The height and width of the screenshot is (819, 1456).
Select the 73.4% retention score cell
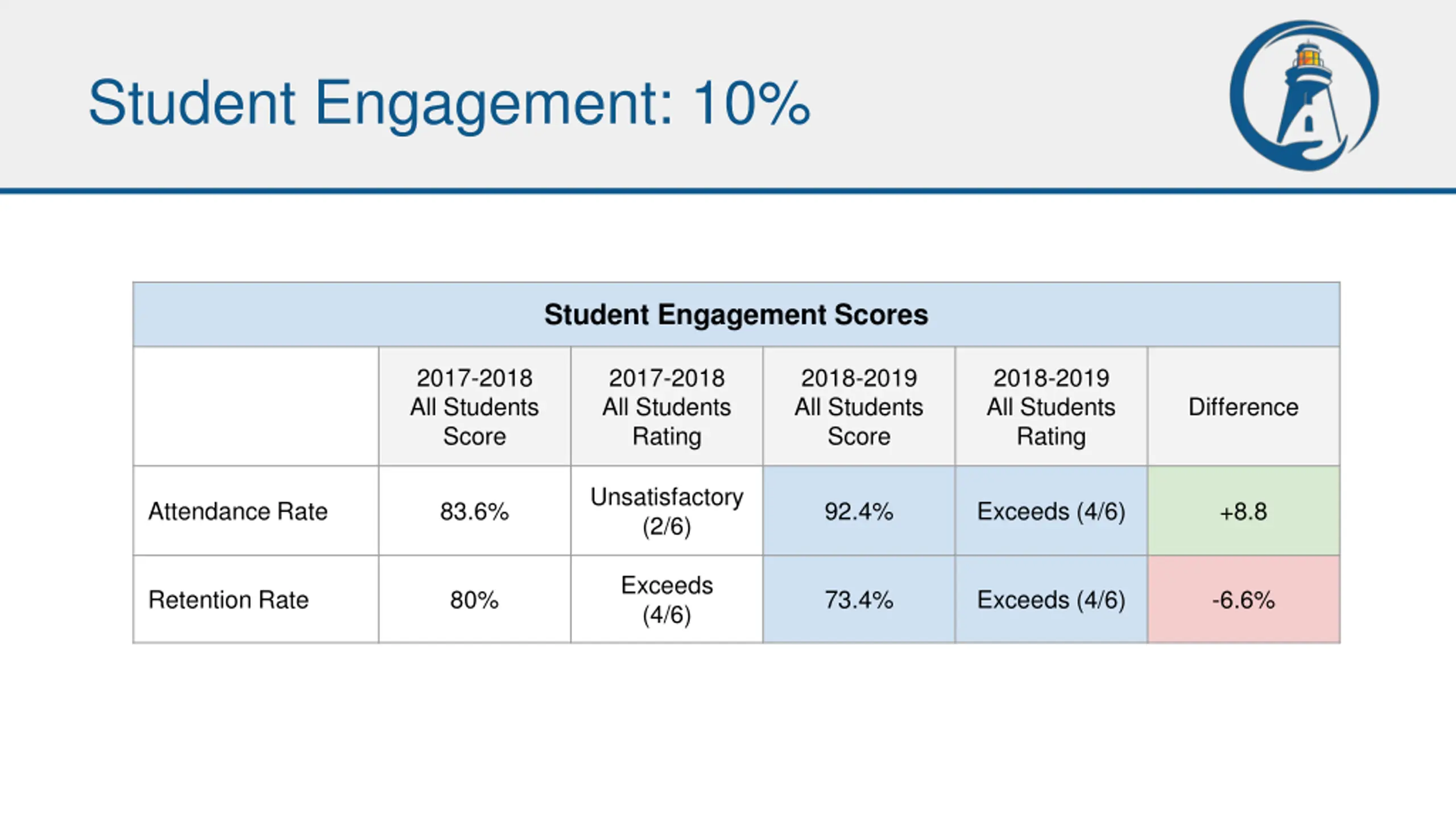point(859,600)
